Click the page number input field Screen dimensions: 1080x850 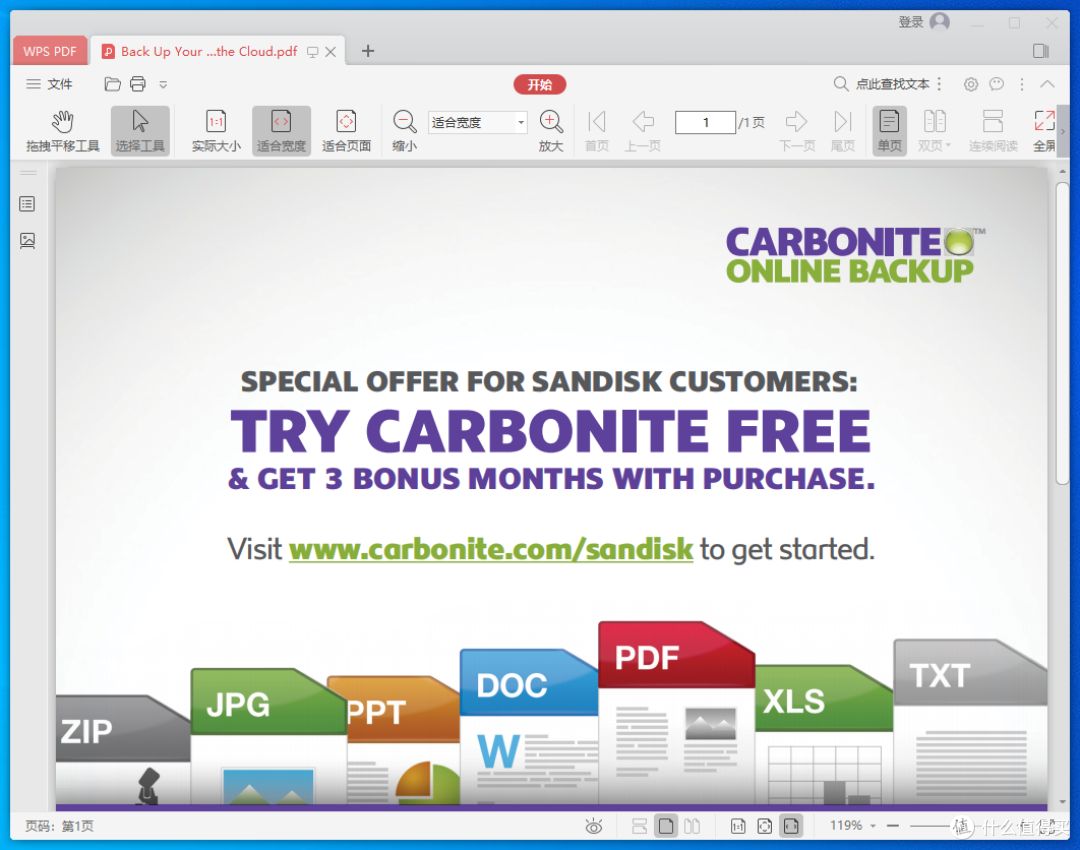pos(705,123)
